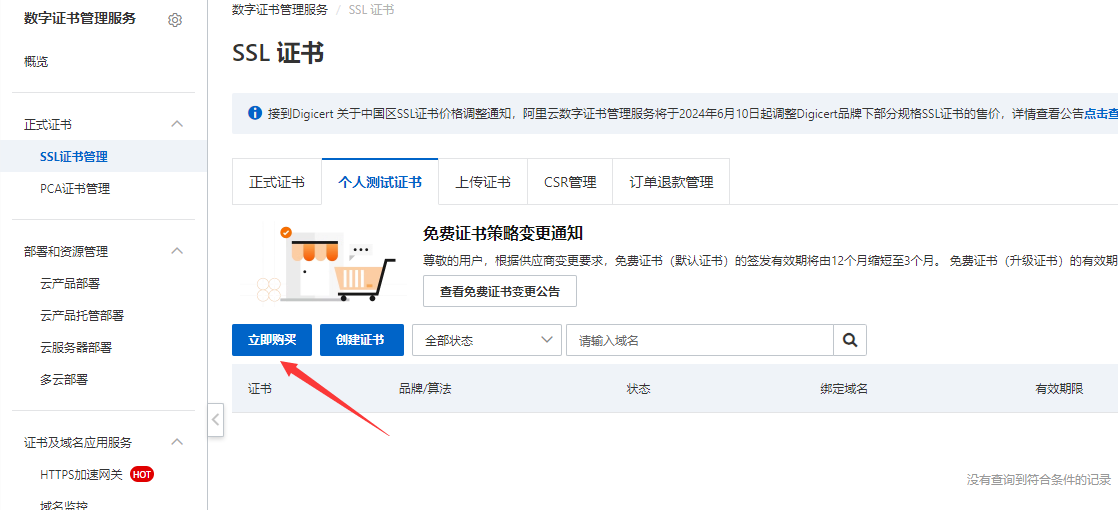Switch to the 上传证书 tab

(x=482, y=182)
